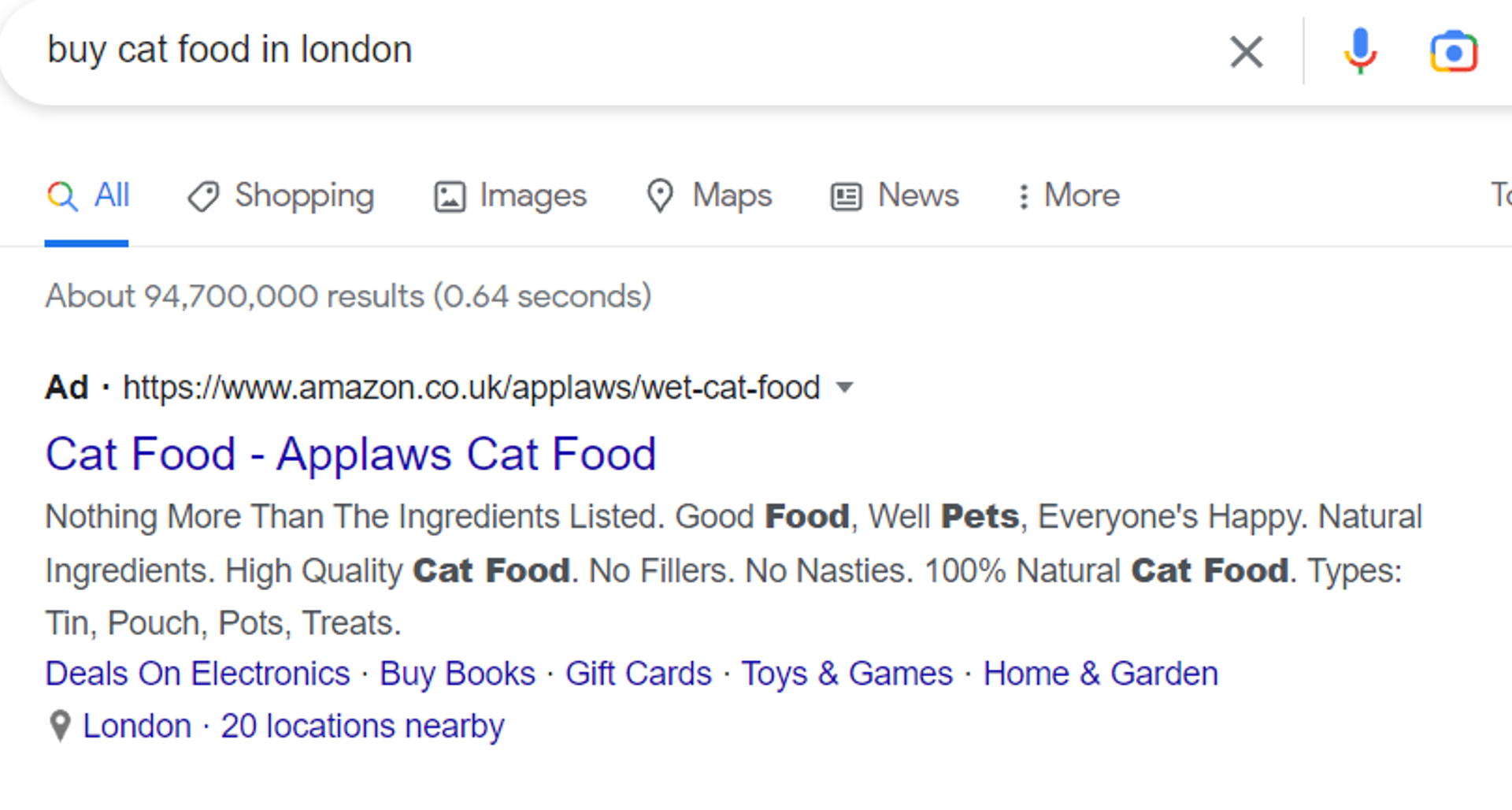Expand the ad URL dropdown arrow
Screen dimensions: 1512x810
(x=844, y=387)
